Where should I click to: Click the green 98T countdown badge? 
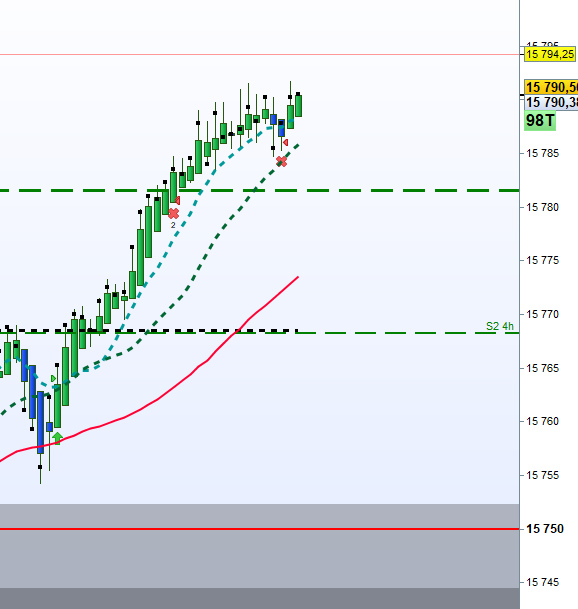click(x=540, y=120)
